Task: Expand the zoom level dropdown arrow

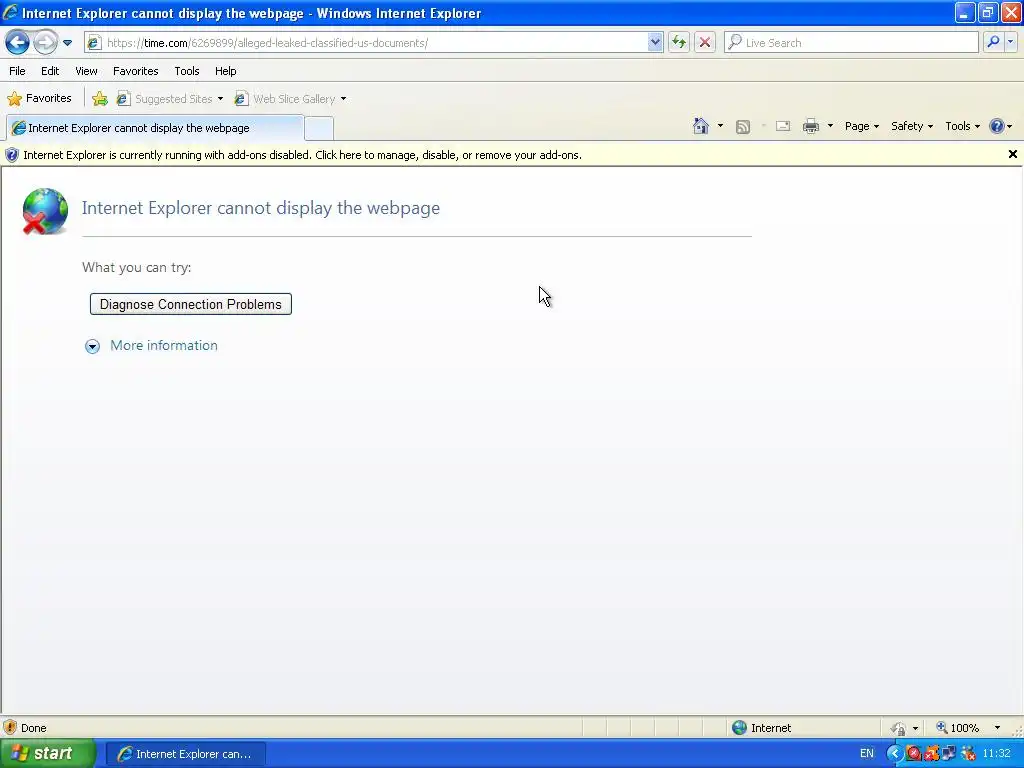Action: 997,728
